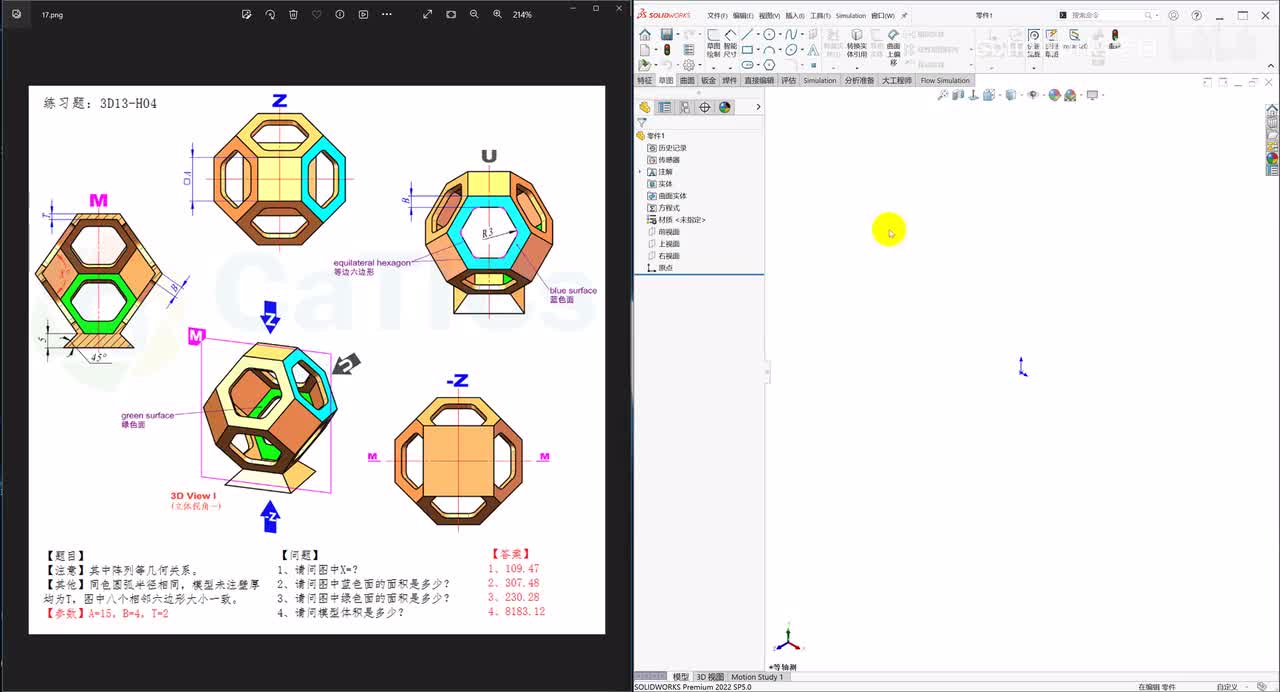
Task: Select the Arc sketch tool
Action: pos(769,49)
